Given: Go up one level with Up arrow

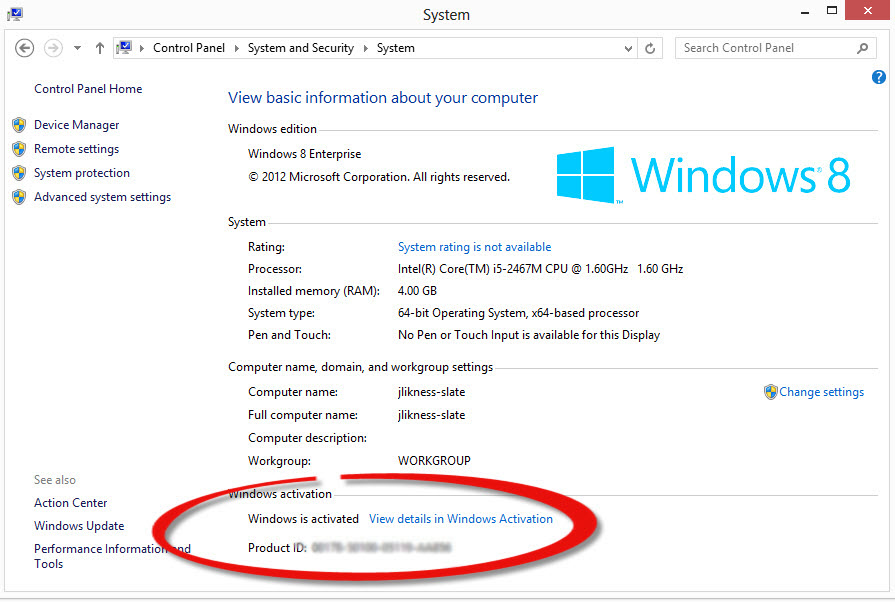Looking at the screenshot, I should tap(100, 48).
